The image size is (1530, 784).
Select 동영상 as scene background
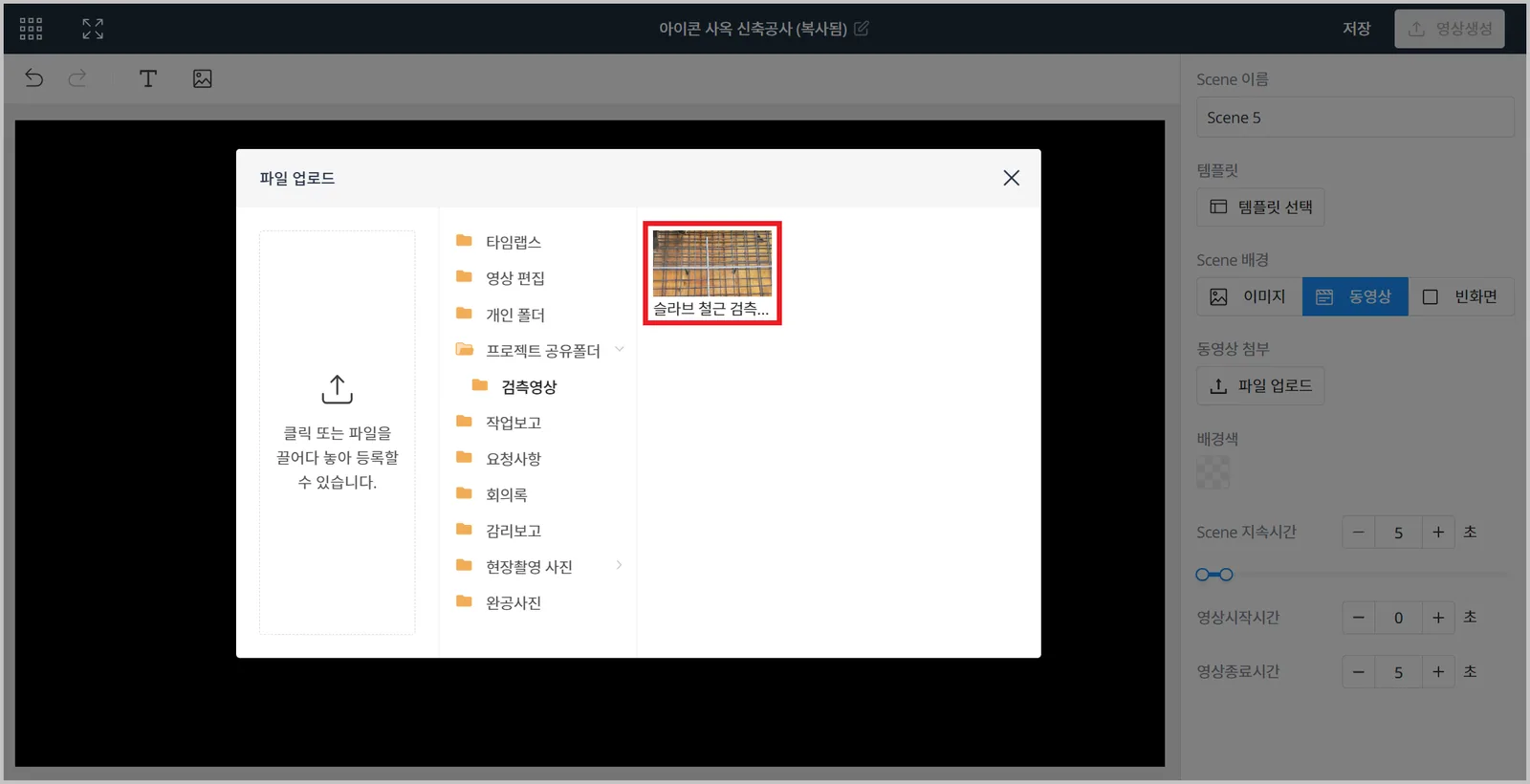coord(1355,296)
